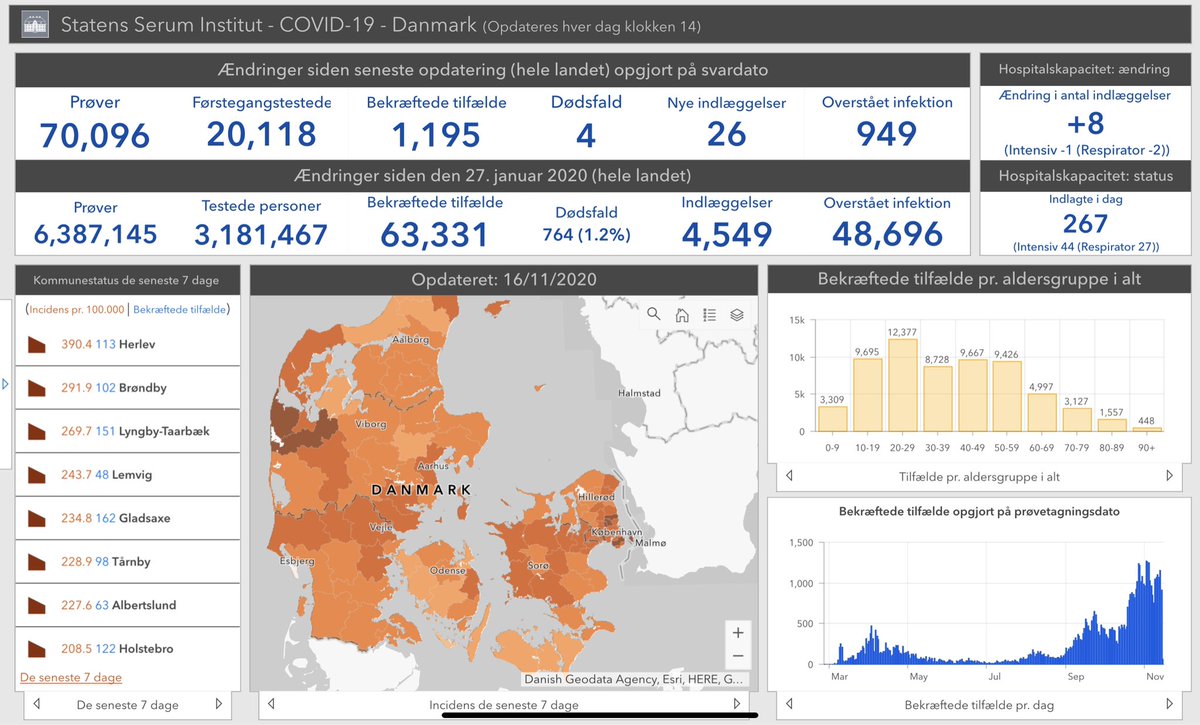Screen dimensions: 1200x725
Task: Click the building logo beside Statens Serum Institut
Action: (35, 22)
